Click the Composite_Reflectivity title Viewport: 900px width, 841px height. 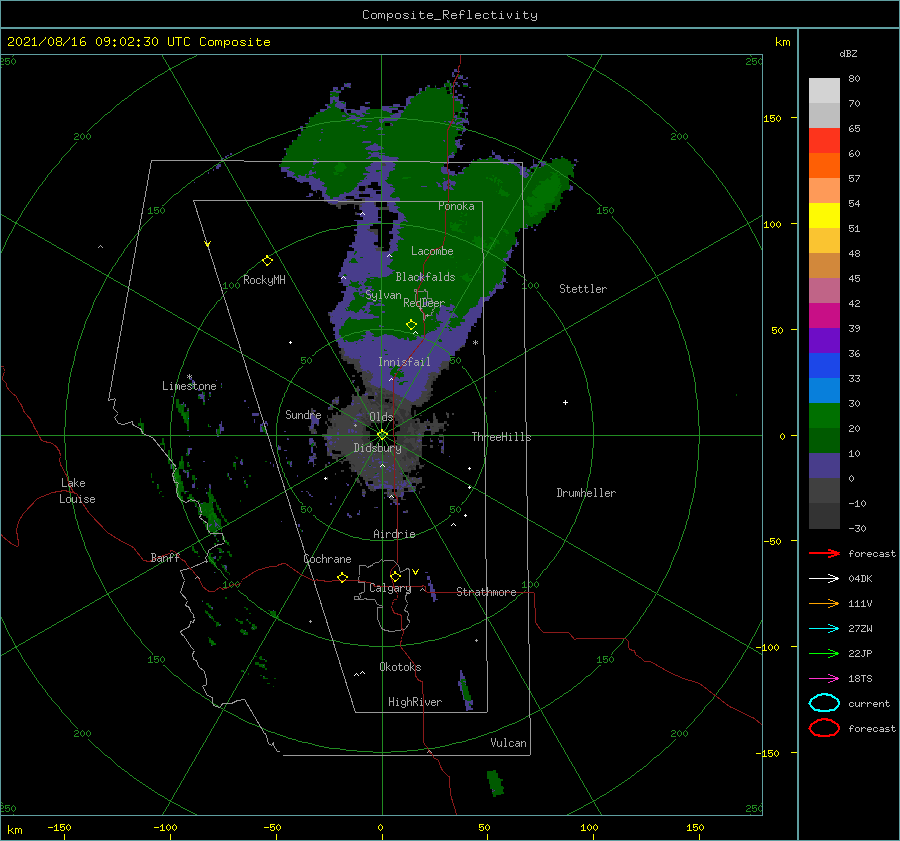coord(450,15)
